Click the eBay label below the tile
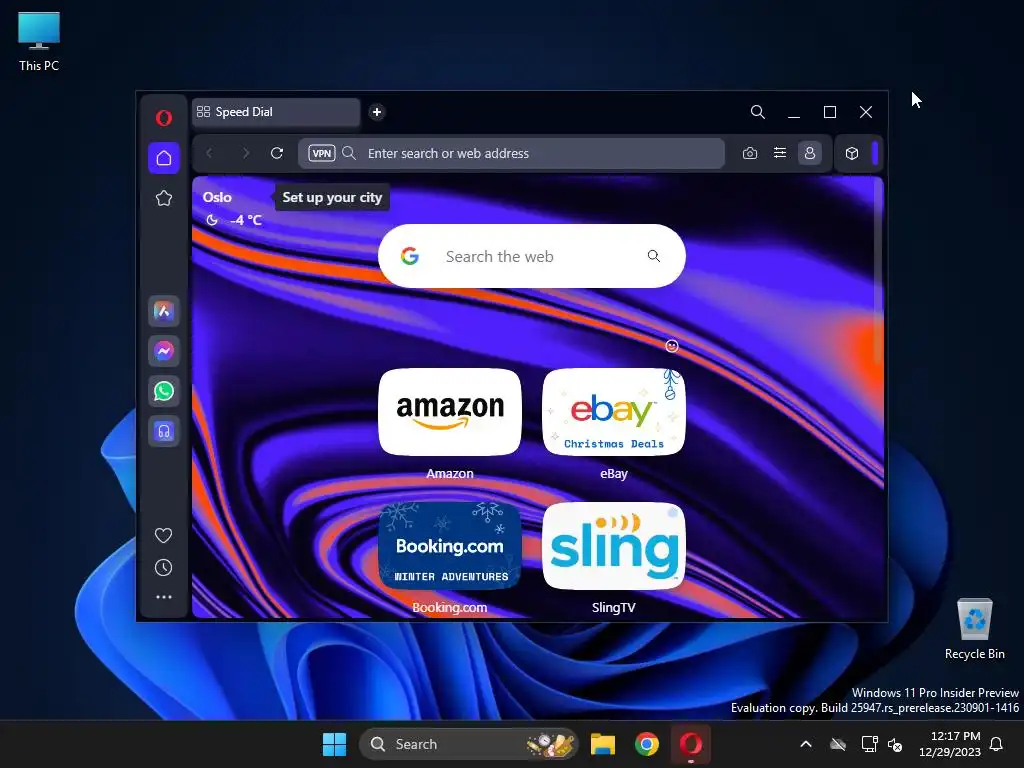 tap(614, 473)
